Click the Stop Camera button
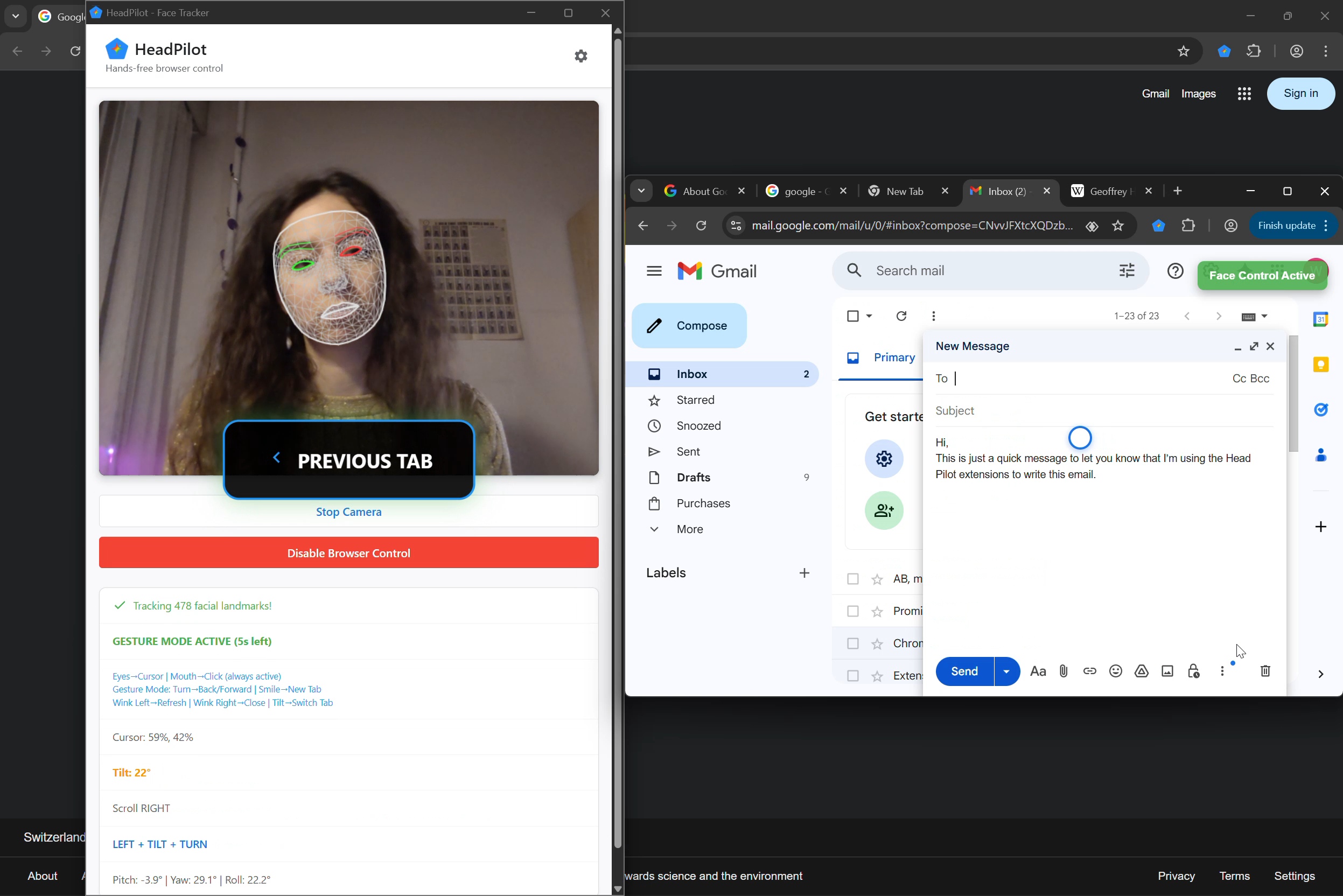1343x896 pixels. (348, 512)
